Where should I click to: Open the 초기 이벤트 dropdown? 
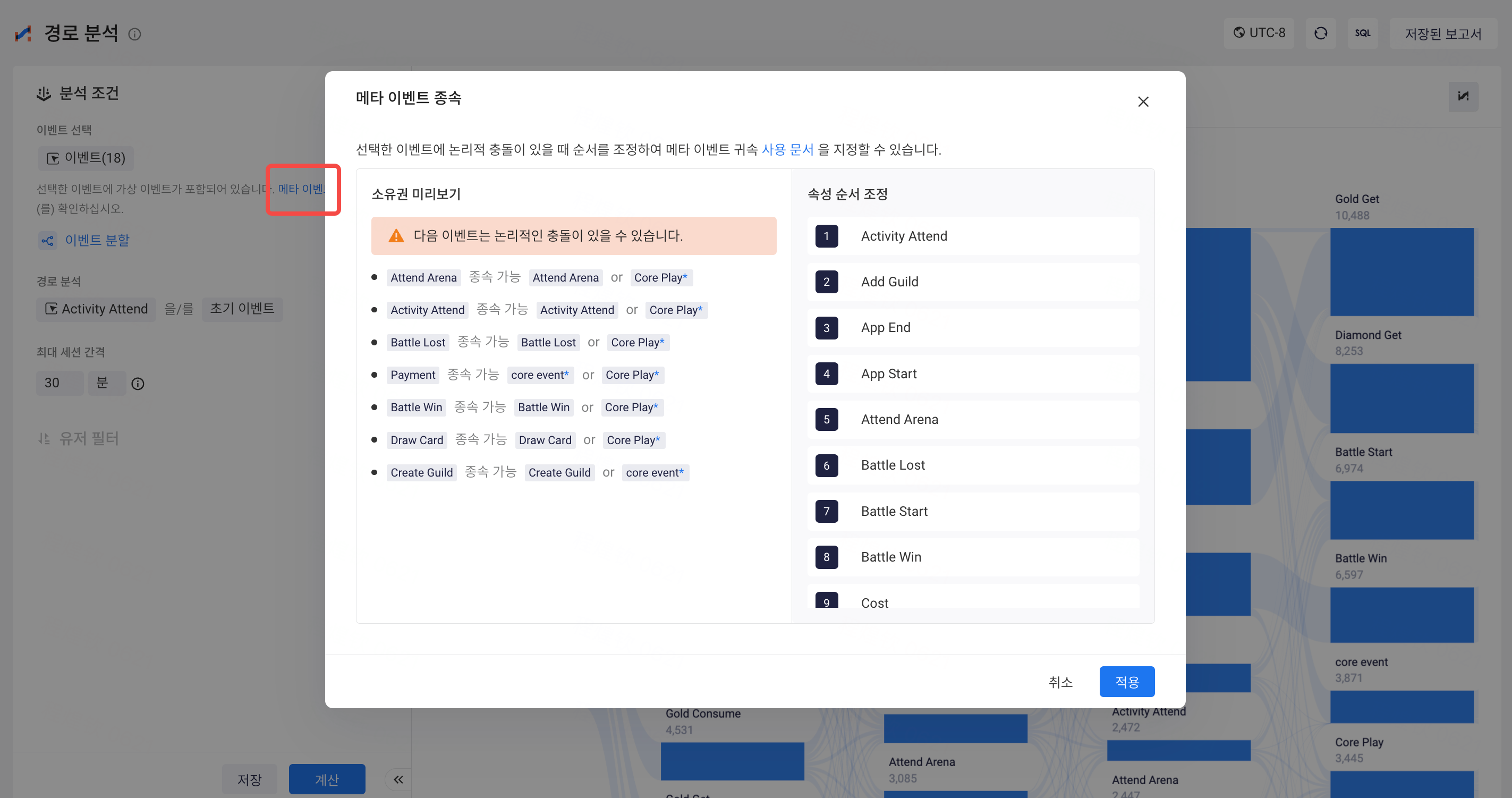(242, 309)
